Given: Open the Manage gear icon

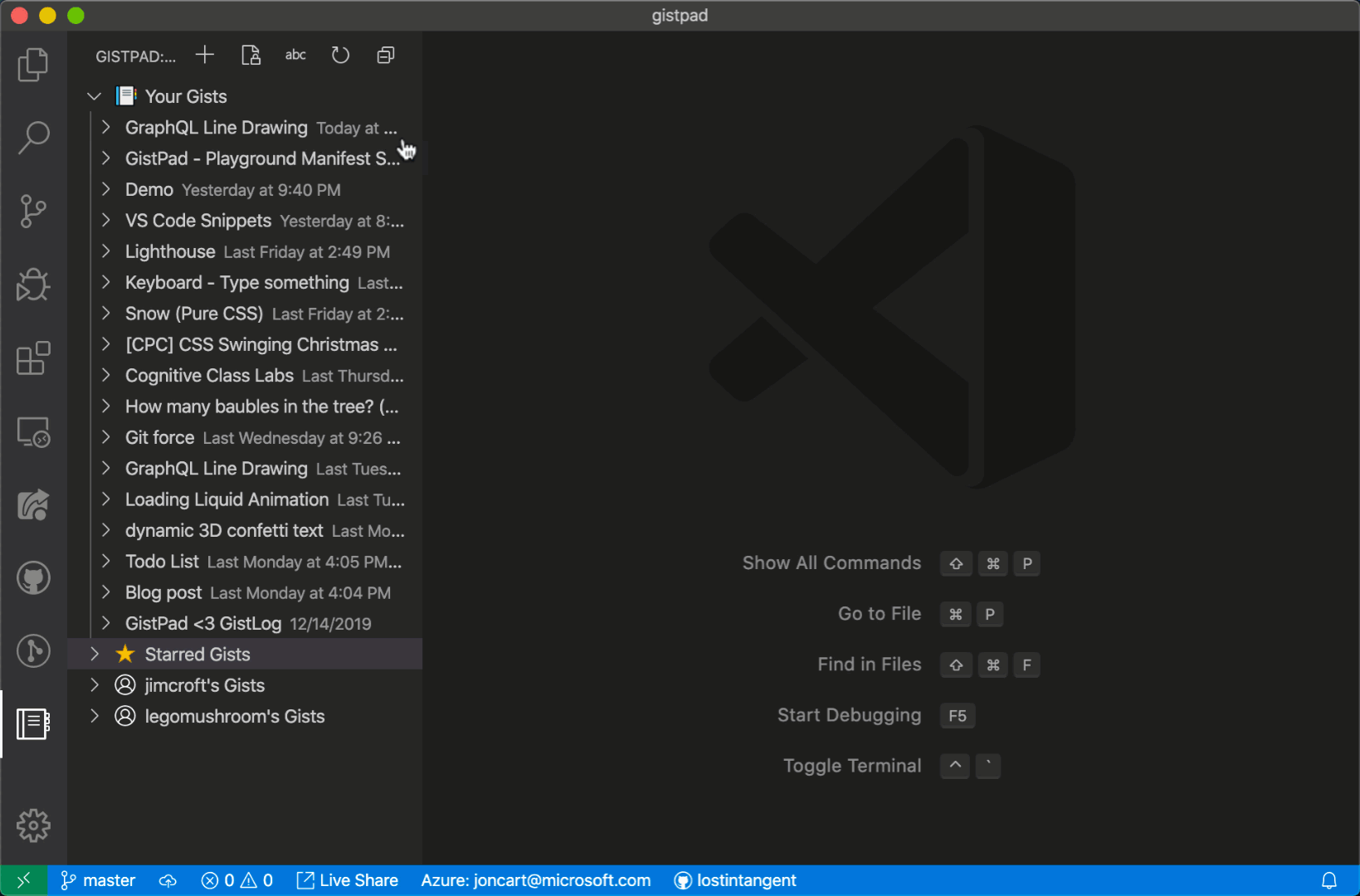Looking at the screenshot, I should (33, 825).
